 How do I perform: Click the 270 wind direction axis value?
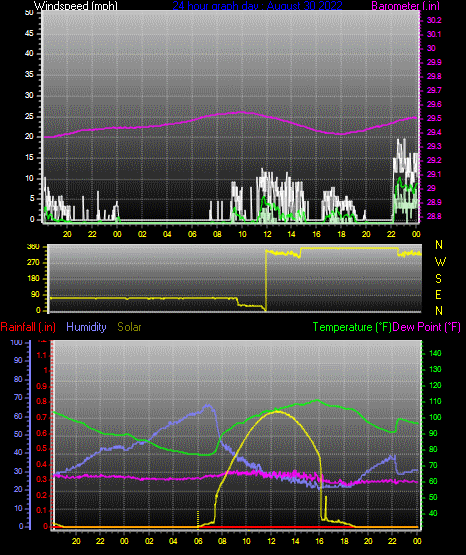coord(33,263)
